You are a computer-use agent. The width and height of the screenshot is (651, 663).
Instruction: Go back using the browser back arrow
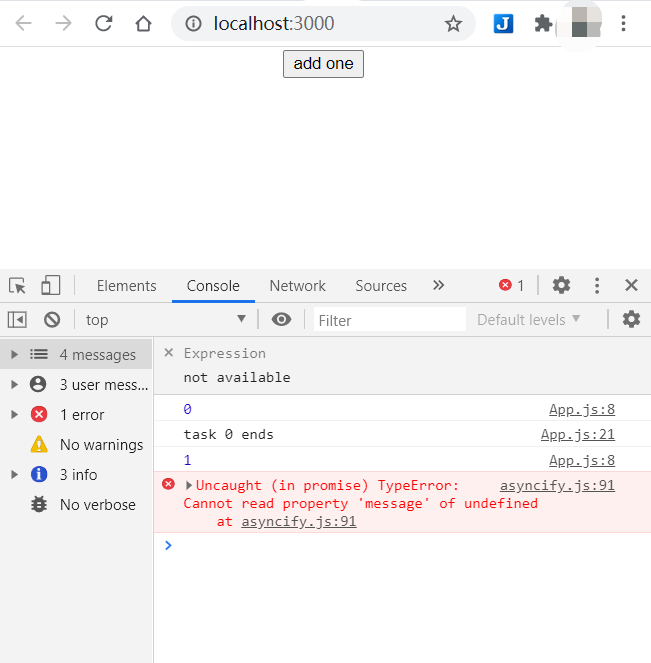(24, 23)
